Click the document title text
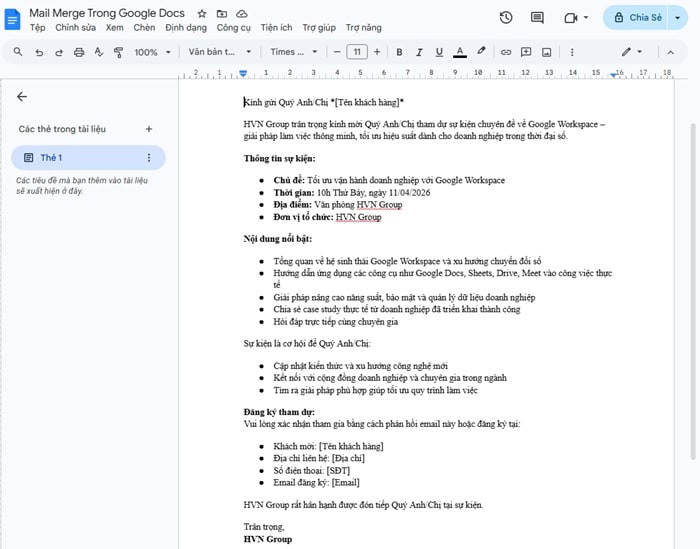This screenshot has height=549, width=700. click(107, 13)
